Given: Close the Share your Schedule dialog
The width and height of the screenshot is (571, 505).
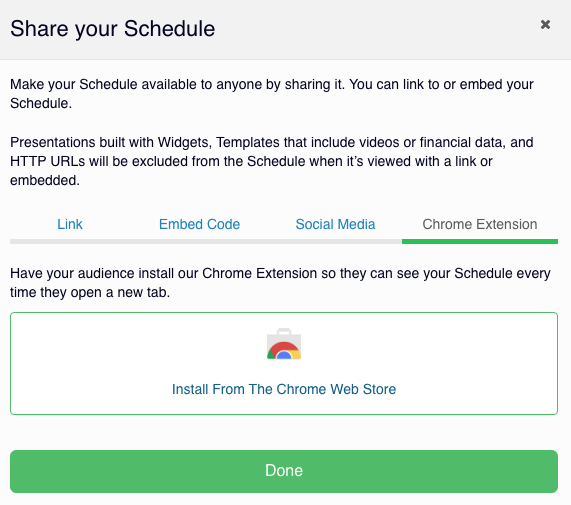Looking at the screenshot, I should (545, 24).
